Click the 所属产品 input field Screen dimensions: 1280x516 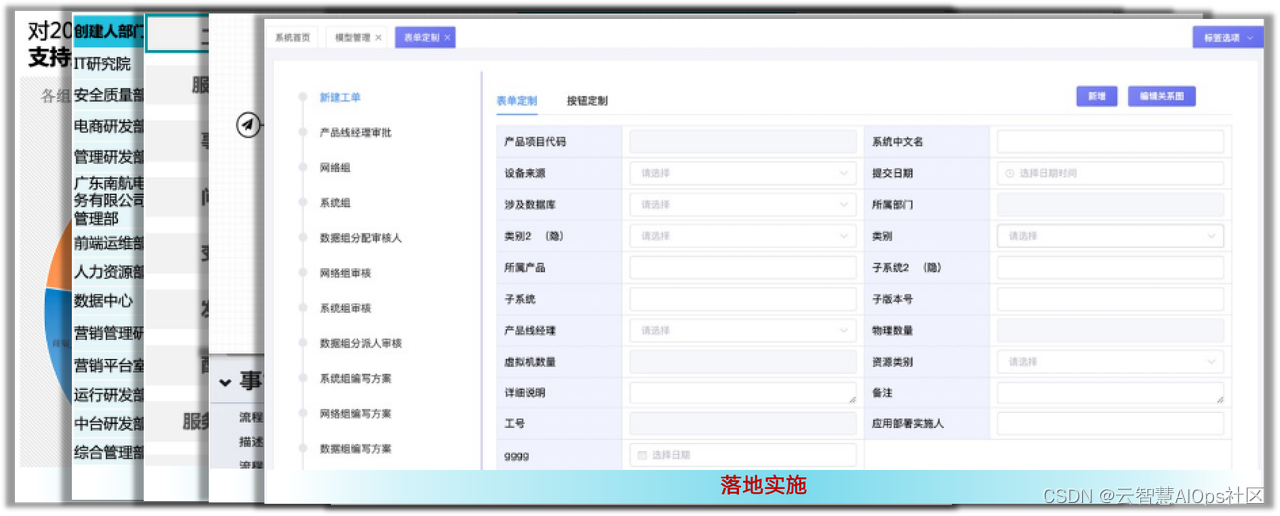click(x=743, y=267)
